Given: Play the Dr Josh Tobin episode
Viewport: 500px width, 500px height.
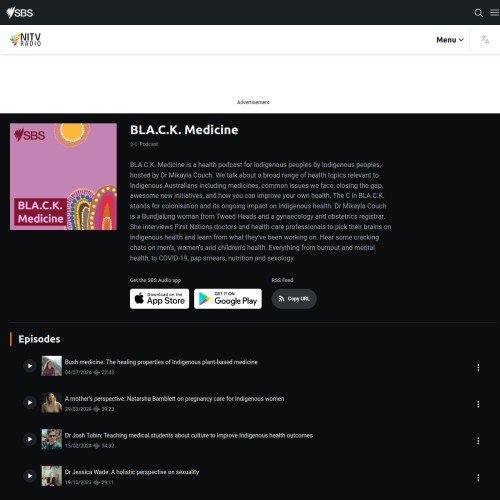Looking at the screenshot, I should (x=30, y=439).
